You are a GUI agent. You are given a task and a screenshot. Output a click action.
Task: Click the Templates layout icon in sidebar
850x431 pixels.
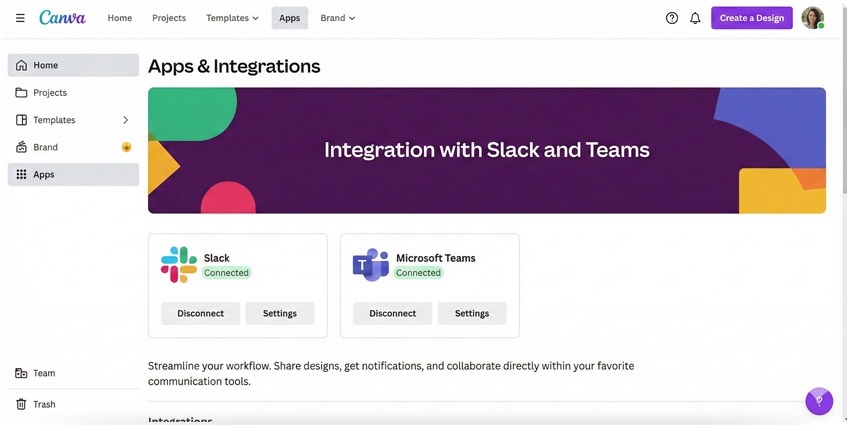(x=21, y=120)
